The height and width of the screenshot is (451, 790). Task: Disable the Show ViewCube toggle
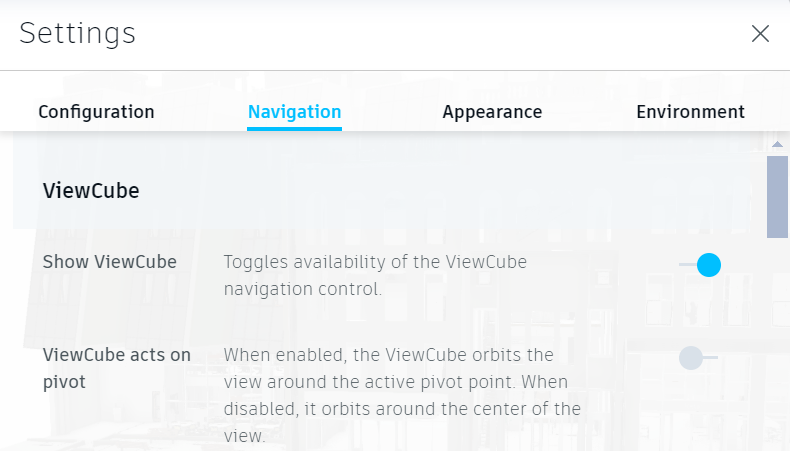[700, 265]
